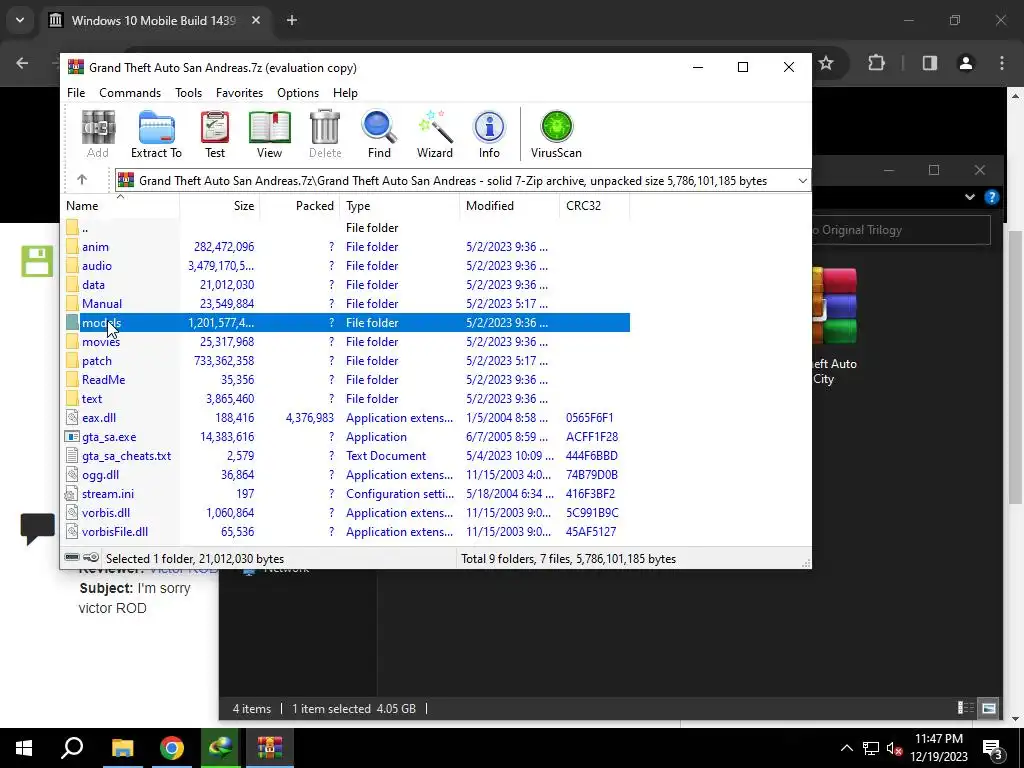Click the Explorer search box
Image resolution: width=1024 pixels, height=768 pixels.
point(901,230)
